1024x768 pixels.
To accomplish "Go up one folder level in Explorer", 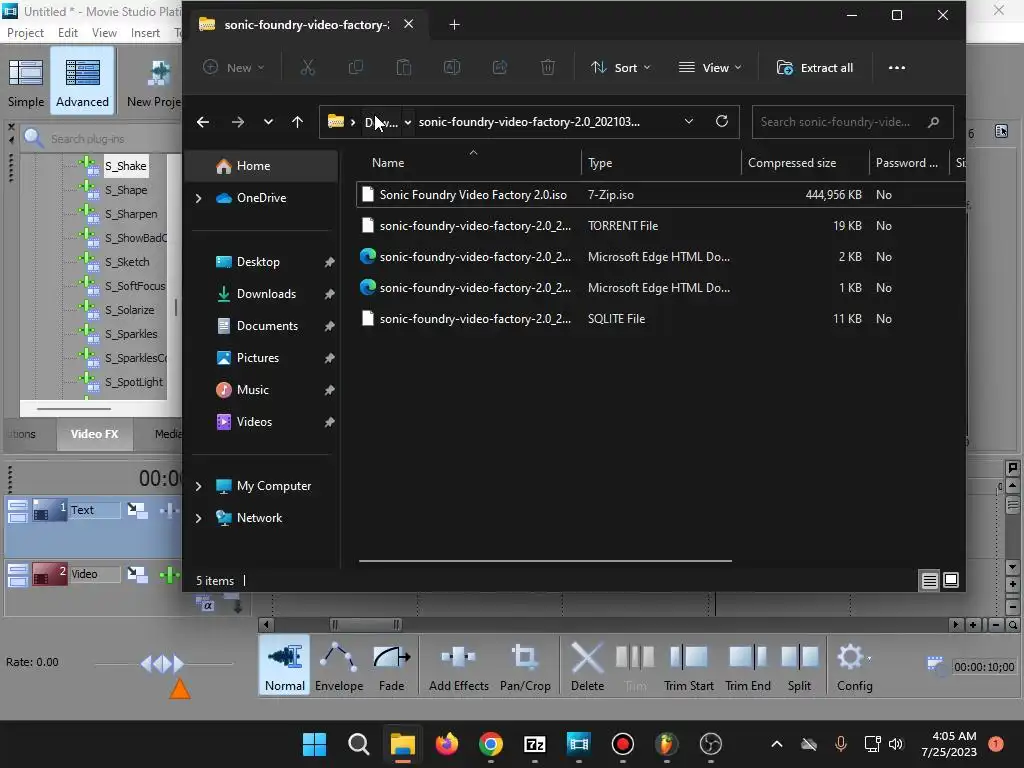I will [x=297, y=122].
